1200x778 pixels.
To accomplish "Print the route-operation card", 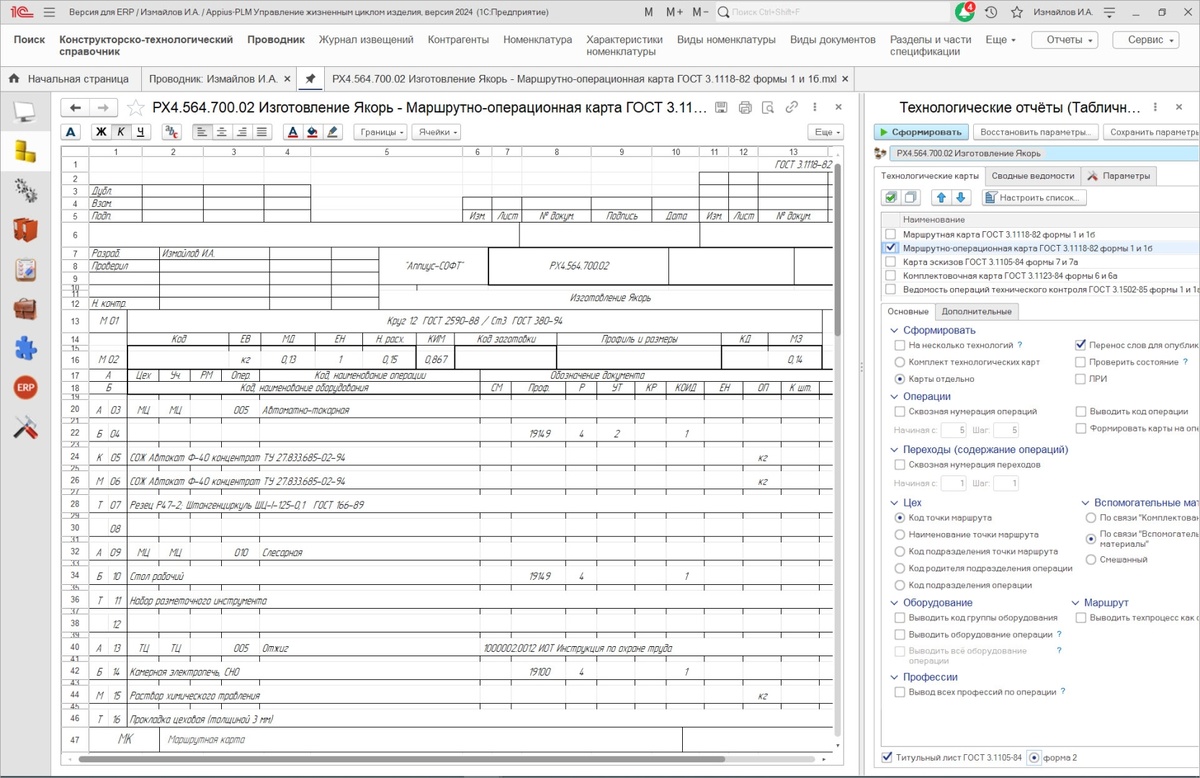I will pyautogui.click(x=745, y=107).
